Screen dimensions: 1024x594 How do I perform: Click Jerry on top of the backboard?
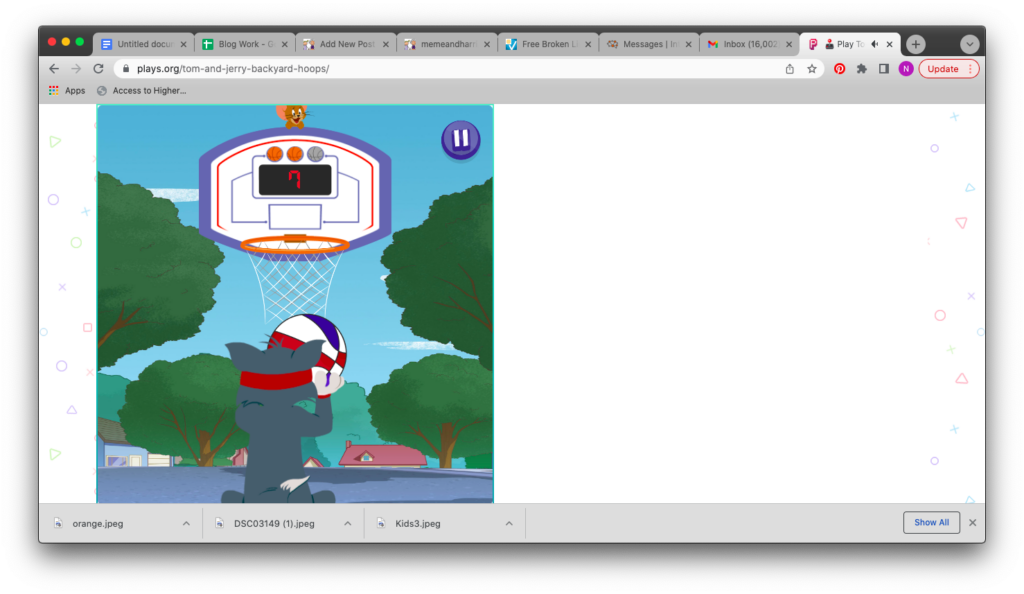294,116
